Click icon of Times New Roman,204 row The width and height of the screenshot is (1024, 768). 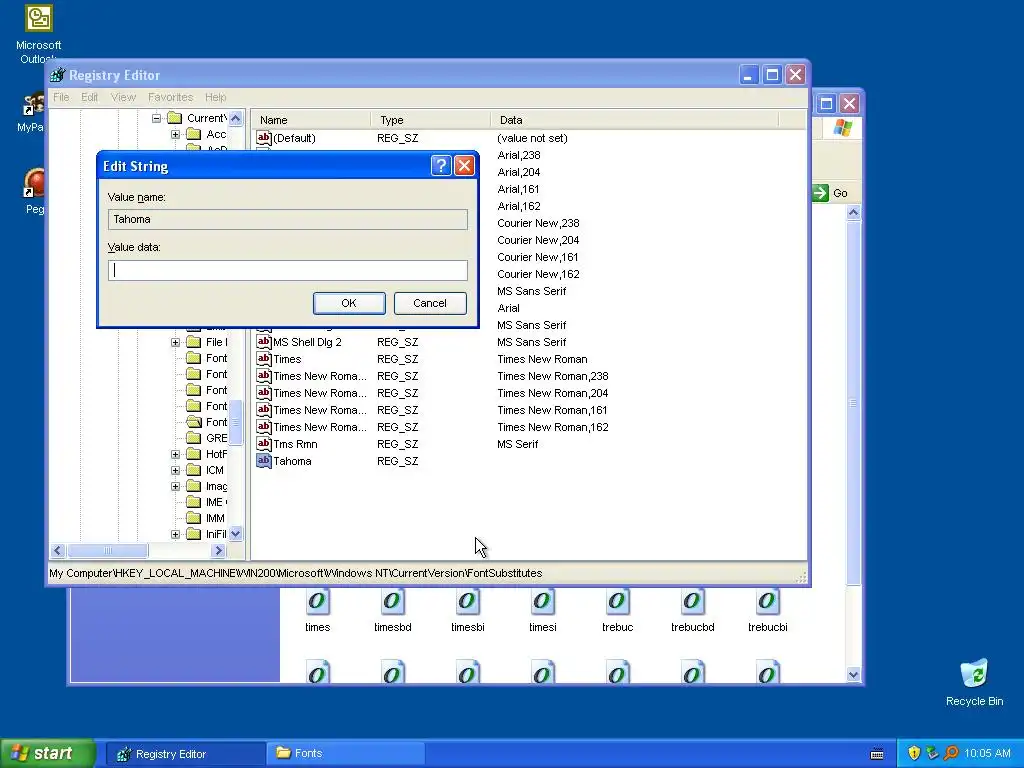tap(264, 392)
